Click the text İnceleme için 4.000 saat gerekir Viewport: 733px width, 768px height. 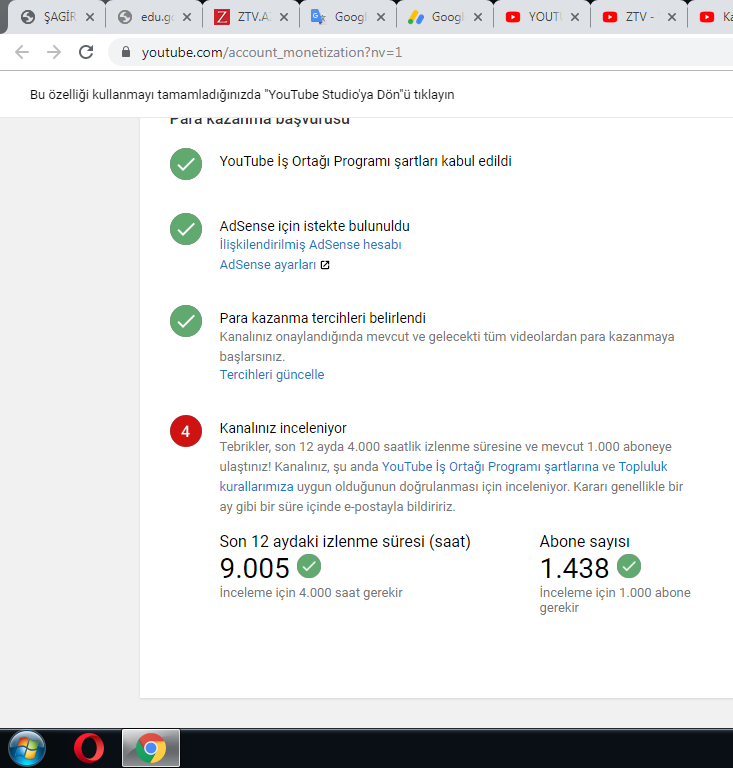[311, 593]
